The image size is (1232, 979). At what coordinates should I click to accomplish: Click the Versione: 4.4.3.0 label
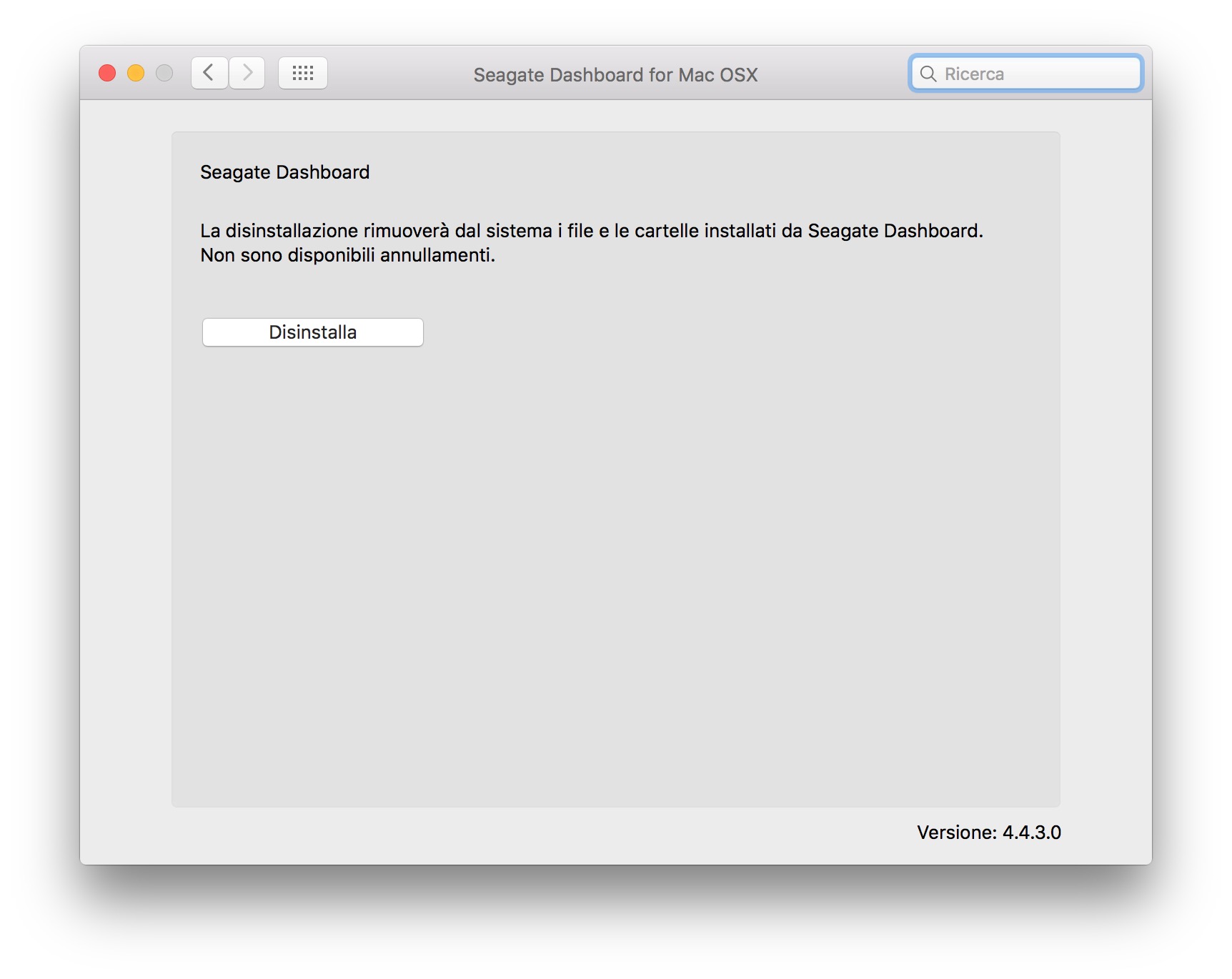pos(989,833)
